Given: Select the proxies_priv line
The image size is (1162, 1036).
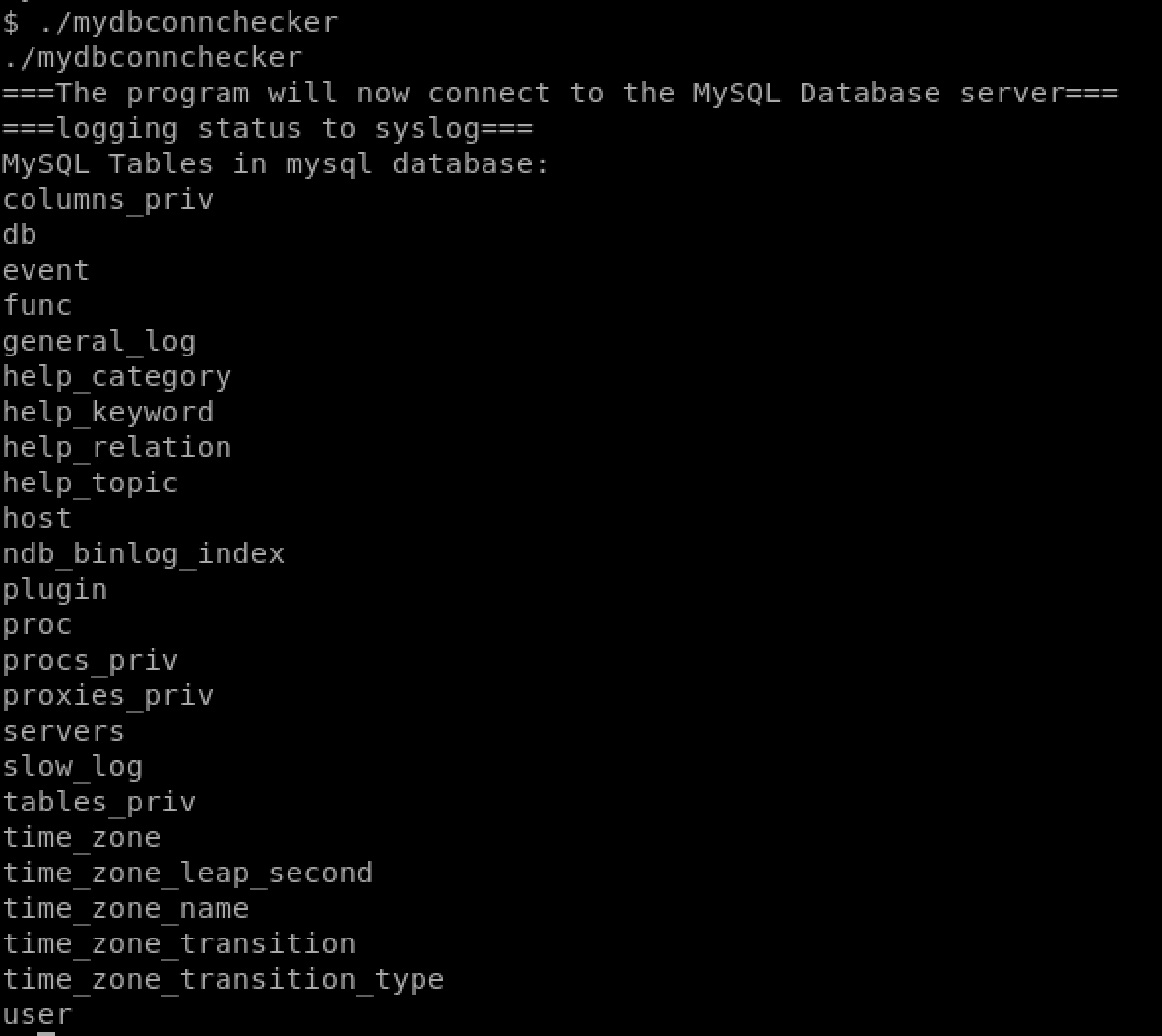Looking at the screenshot, I should click(108, 696).
